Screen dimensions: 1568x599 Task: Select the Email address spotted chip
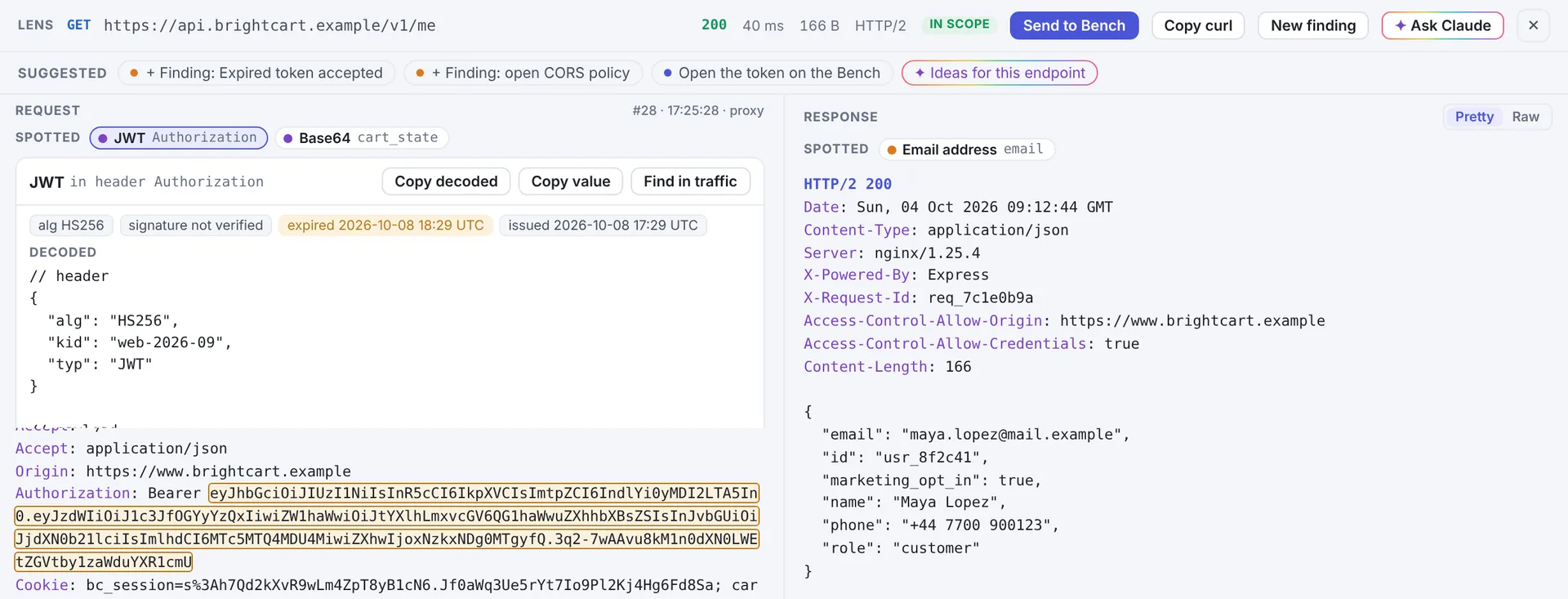[966, 149]
